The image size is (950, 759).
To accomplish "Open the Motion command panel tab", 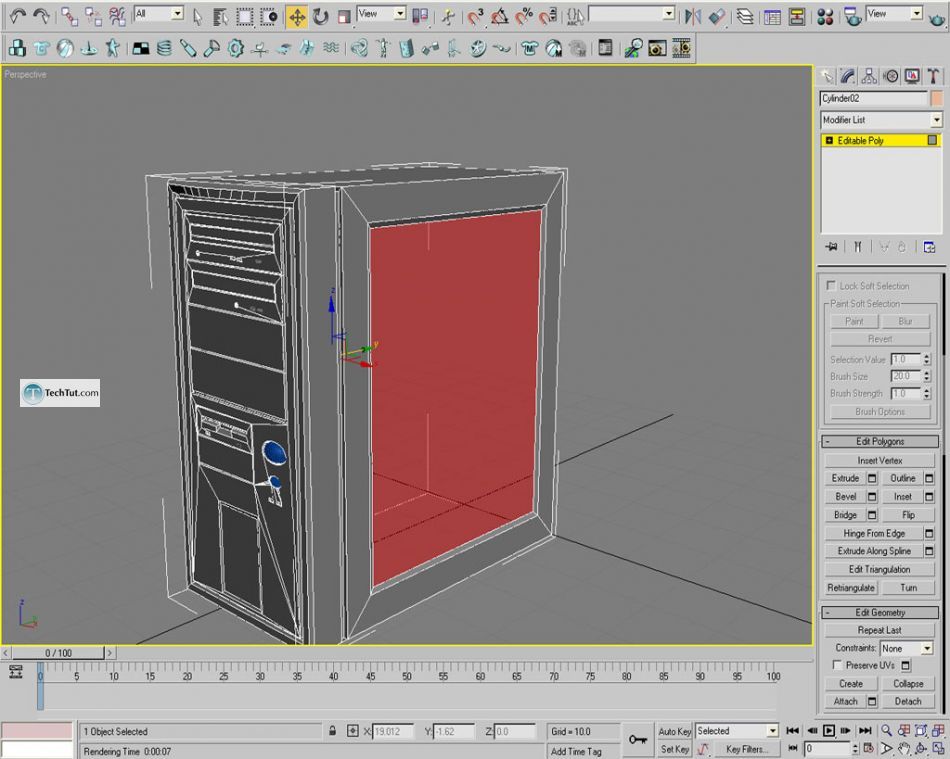I will [890, 76].
